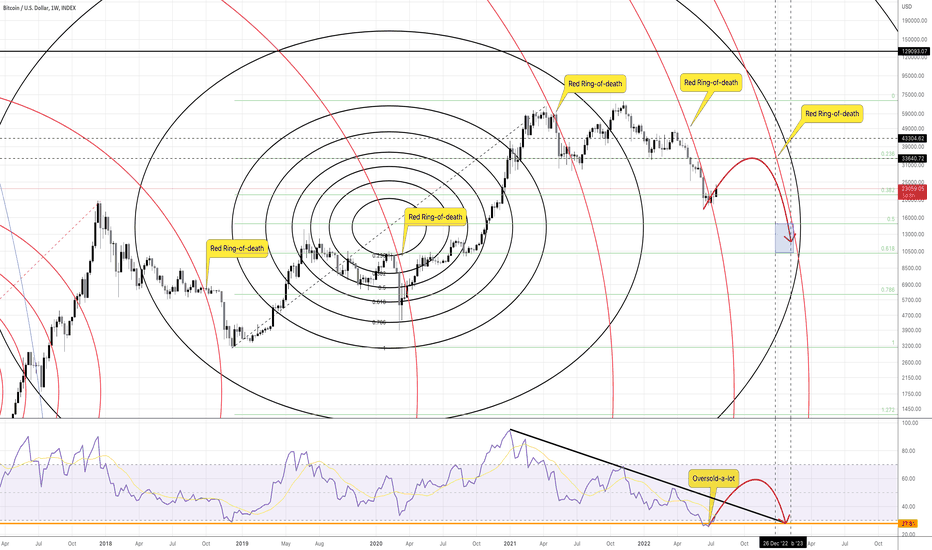932x550 pixels.
Task: Click the 2150.00 price scale label
Action: tap(914, 378)
